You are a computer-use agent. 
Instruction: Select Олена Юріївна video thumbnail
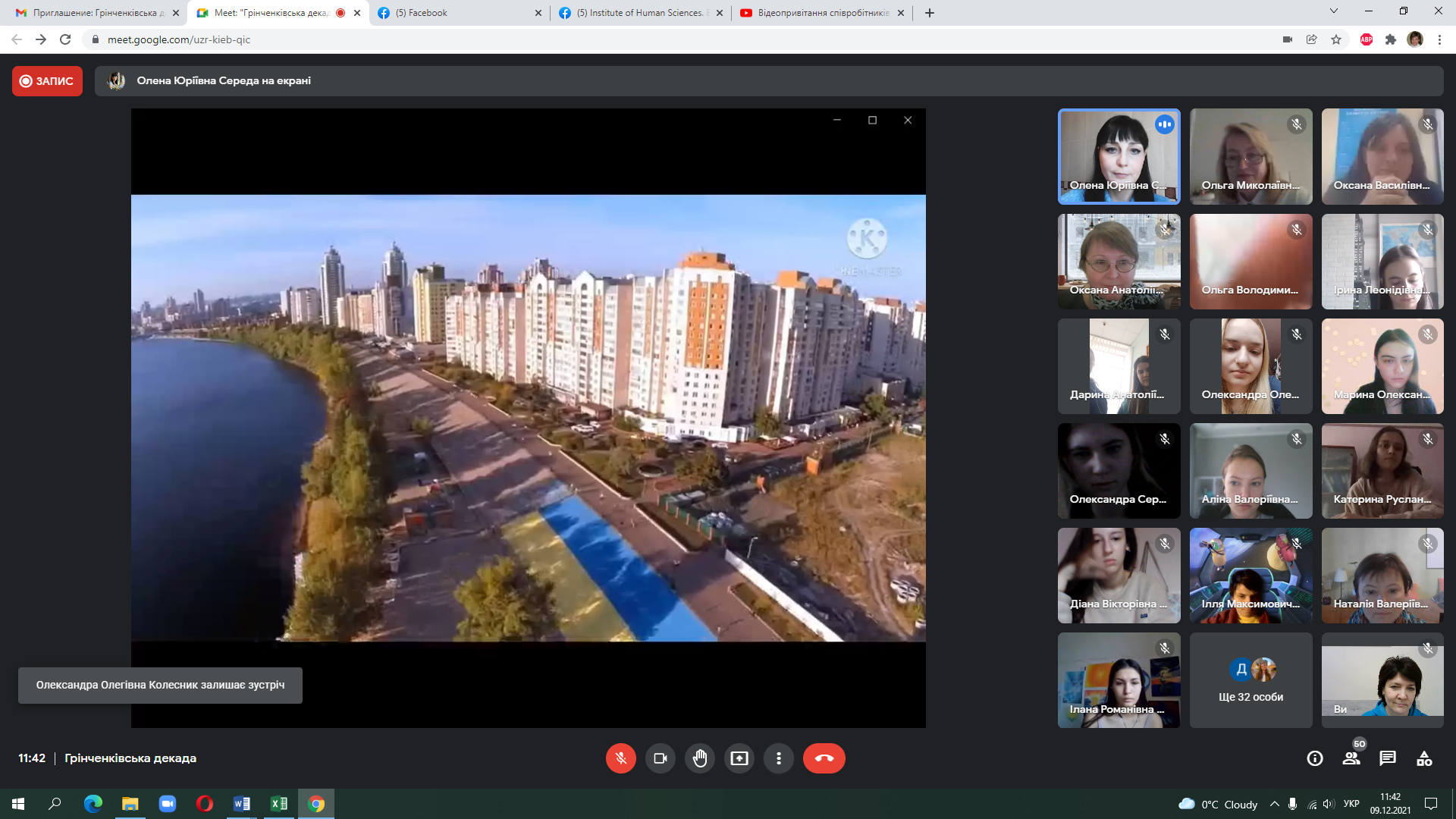(1119, 156)
